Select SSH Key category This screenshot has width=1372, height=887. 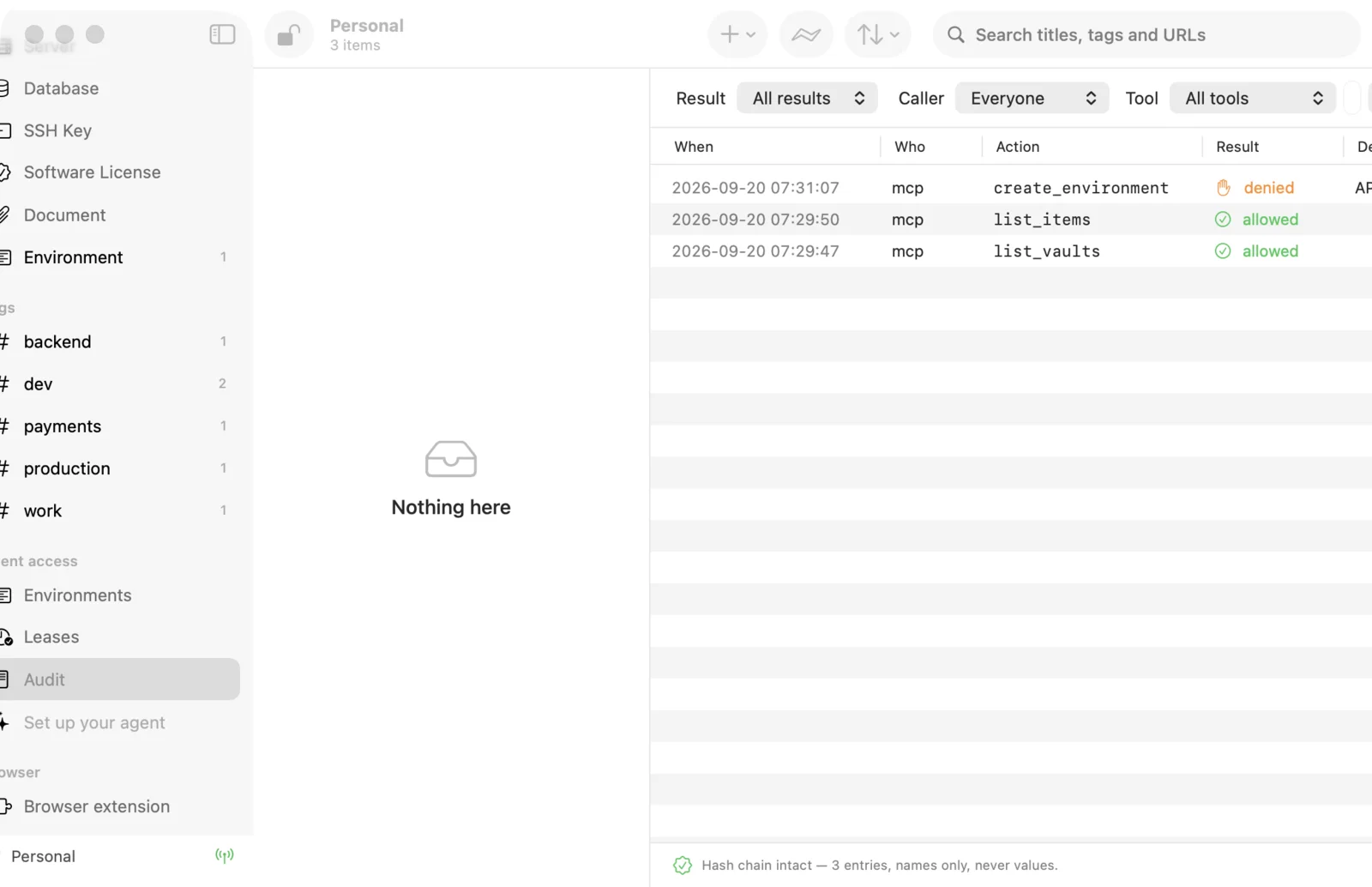pyautogui.click(x=120, y=130)
